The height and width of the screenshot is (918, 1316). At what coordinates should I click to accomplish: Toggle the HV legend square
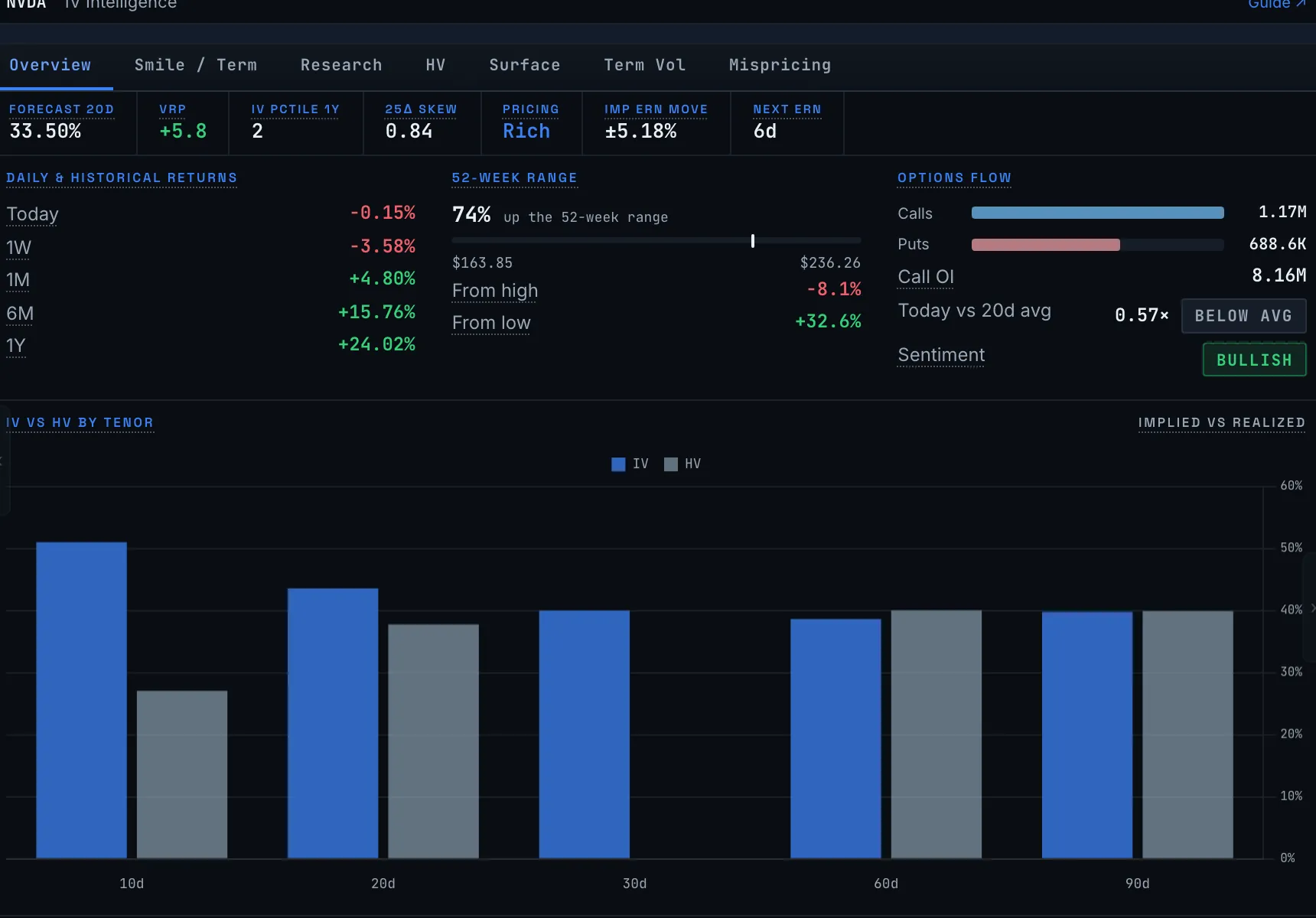pos(671,464)
